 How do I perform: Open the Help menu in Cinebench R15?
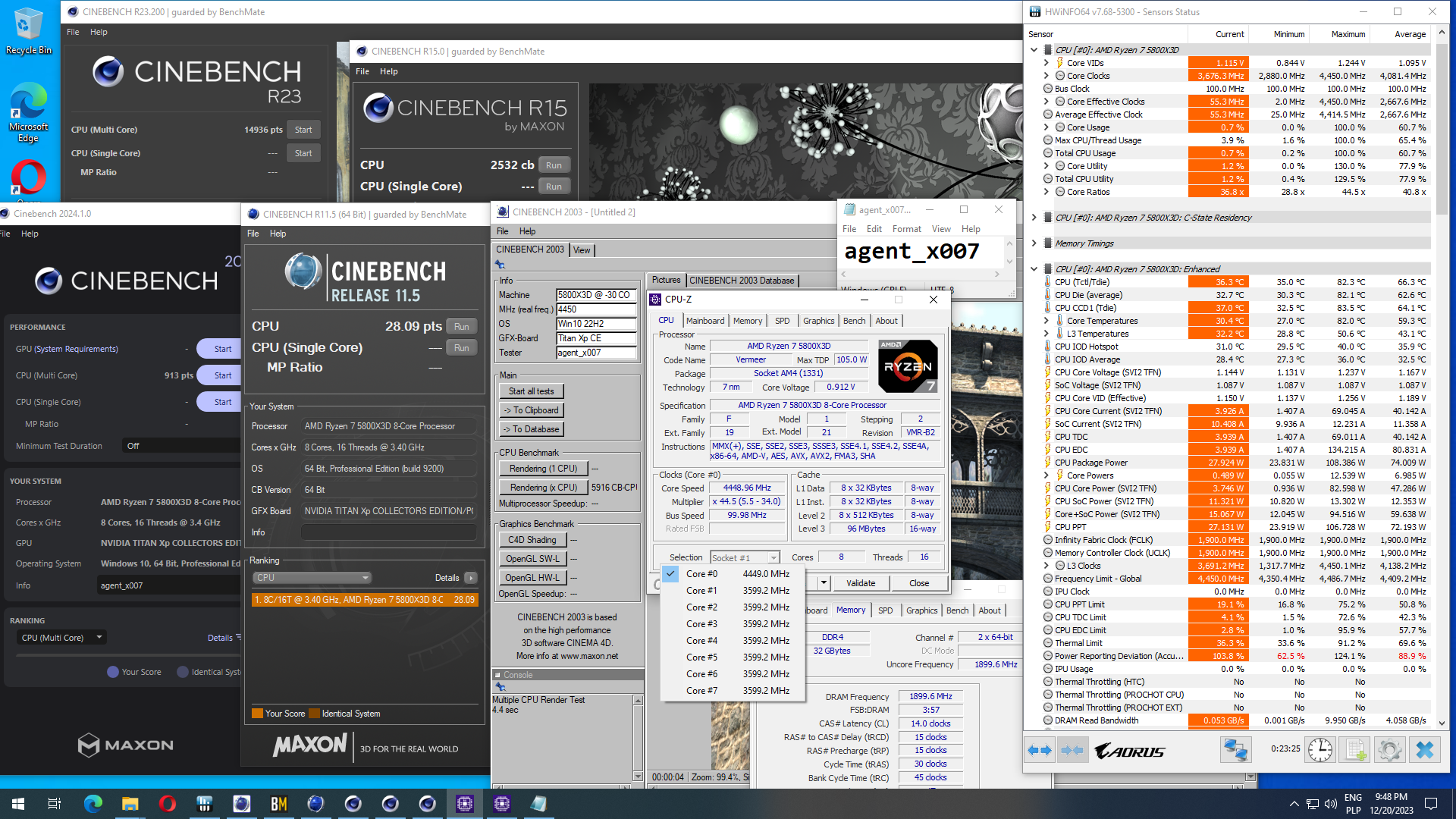pos(389,71)
